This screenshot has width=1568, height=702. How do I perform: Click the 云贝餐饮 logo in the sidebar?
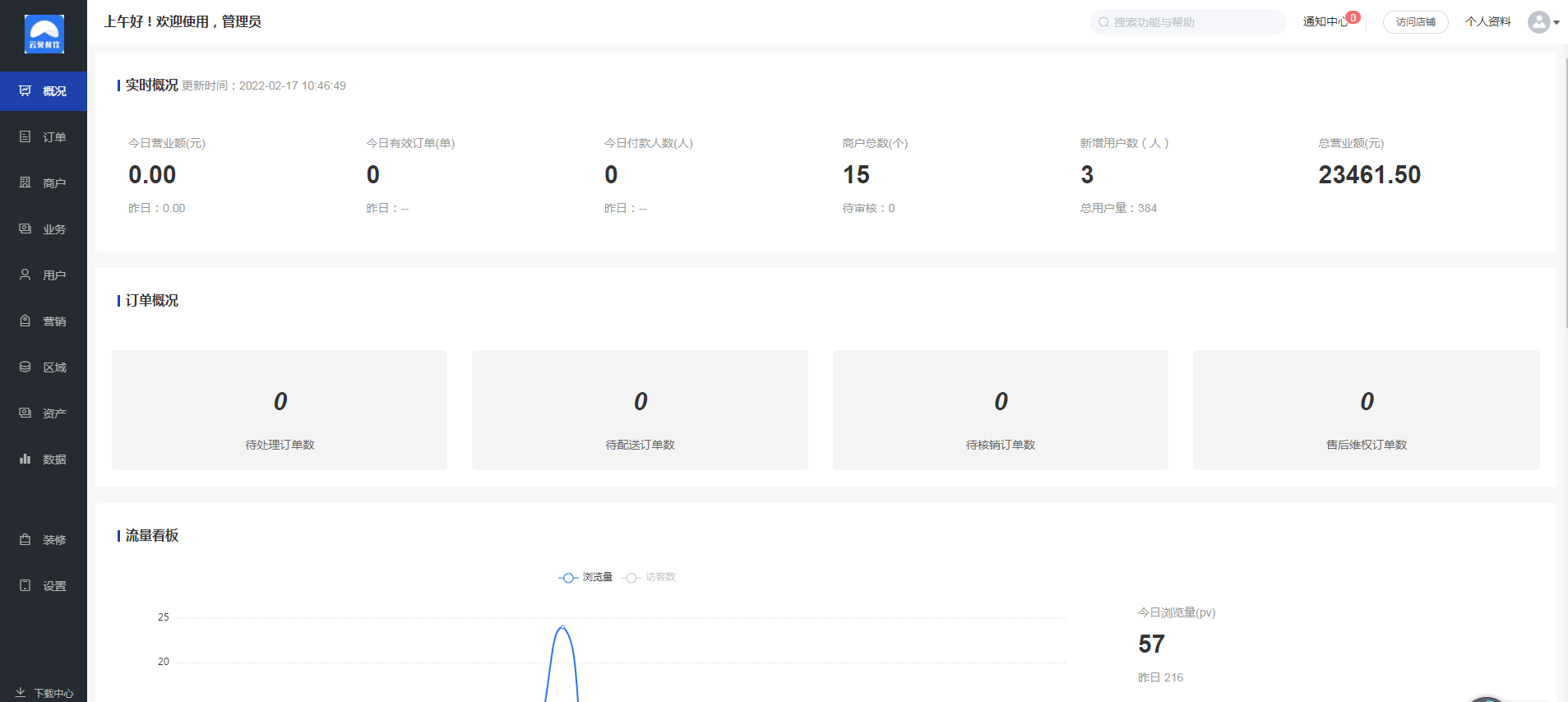[x=44, y=35]
